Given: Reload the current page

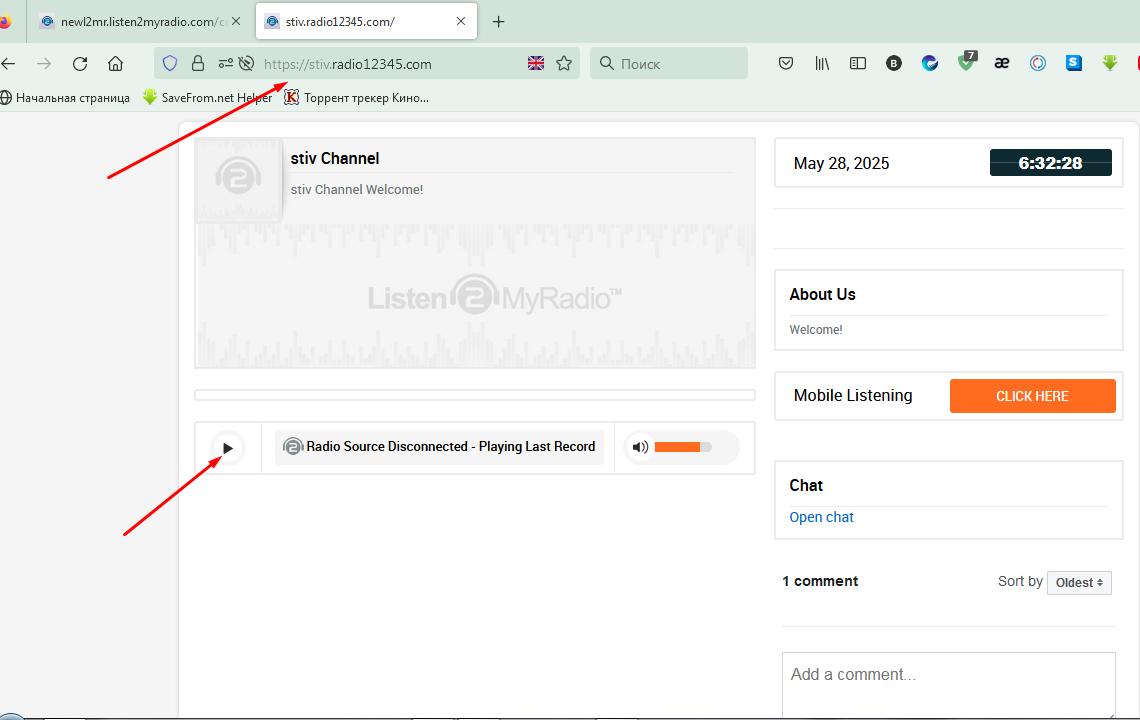Looking at the screenshot, I should point(80,64).
